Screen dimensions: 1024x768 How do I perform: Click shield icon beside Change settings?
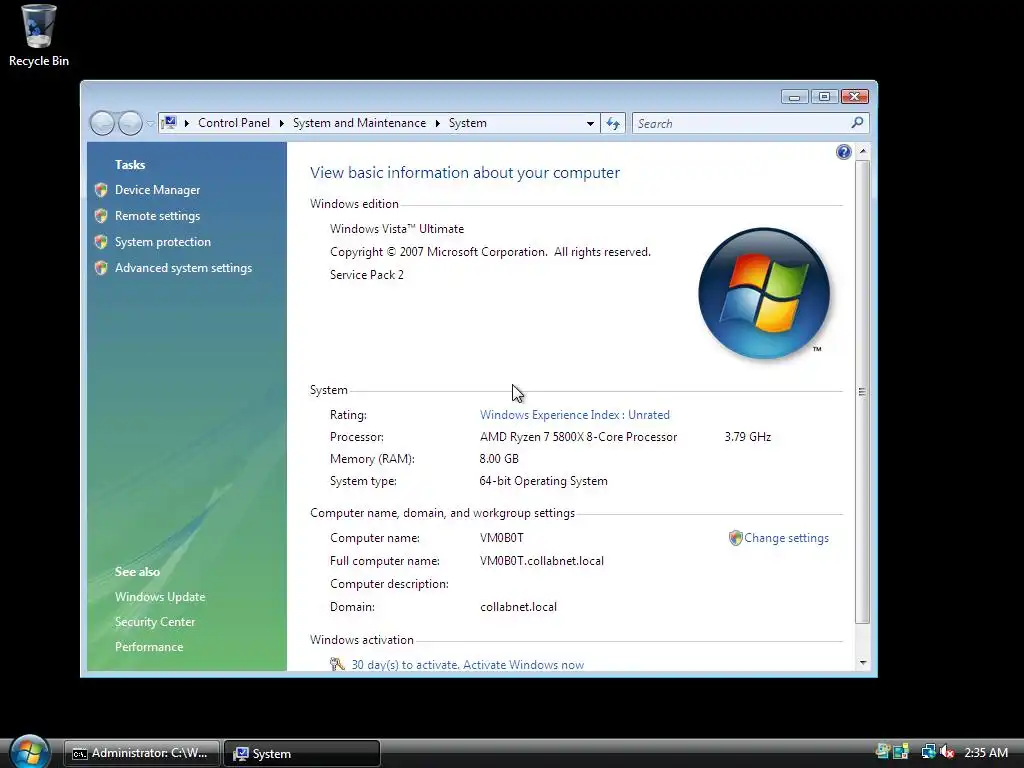pyautogui.click(x=735, y=538)
